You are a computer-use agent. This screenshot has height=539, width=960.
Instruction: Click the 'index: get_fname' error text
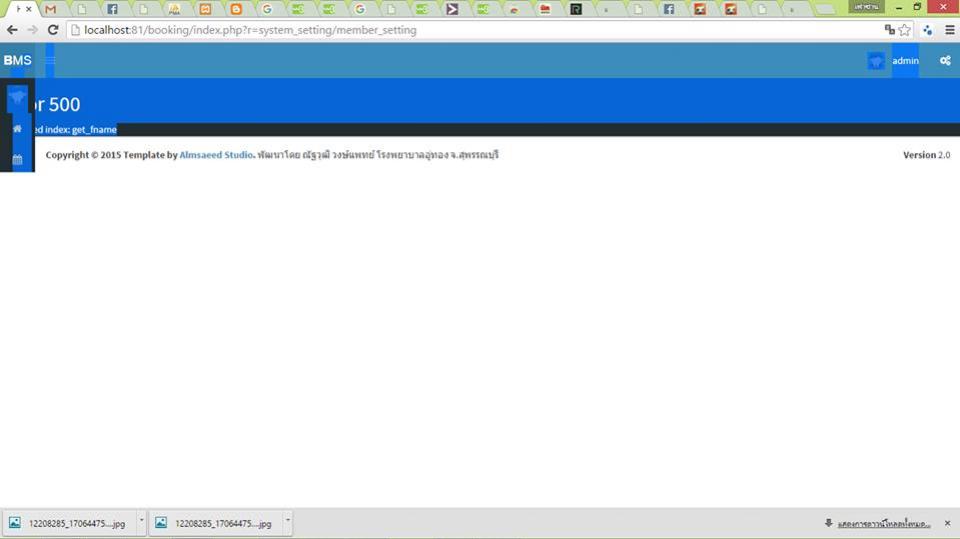tap(81, 129)
